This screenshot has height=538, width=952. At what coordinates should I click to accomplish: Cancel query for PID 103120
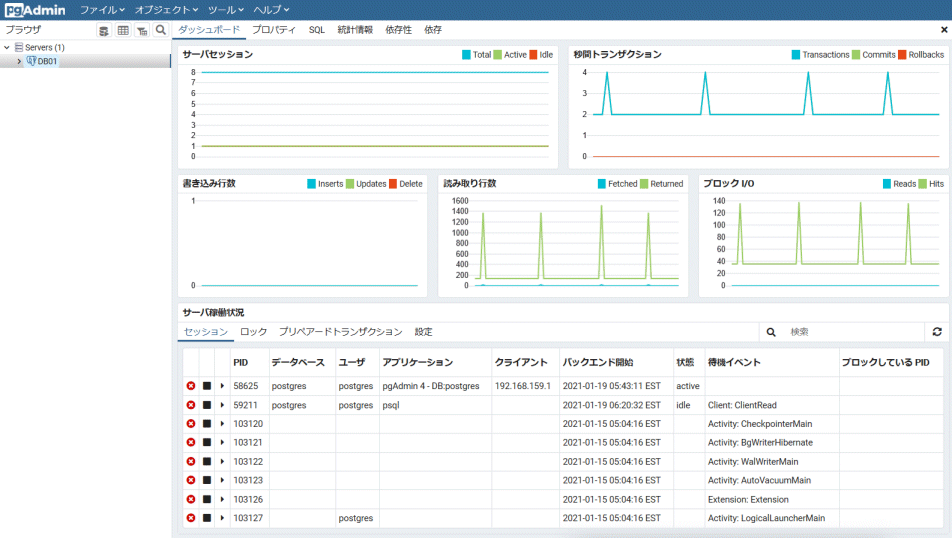pos(207,424)
